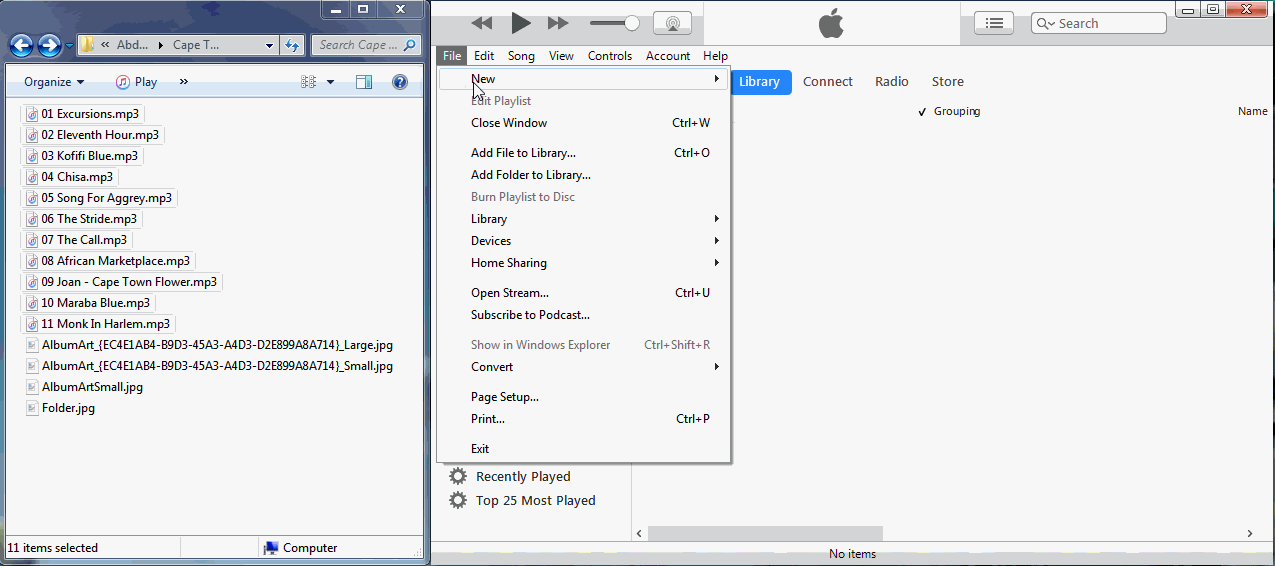Image resolution: width=1275 pixels, height=566 pixels.
Task: Change view icon in Explorer toolbar
Action: [x=309, y=82]
